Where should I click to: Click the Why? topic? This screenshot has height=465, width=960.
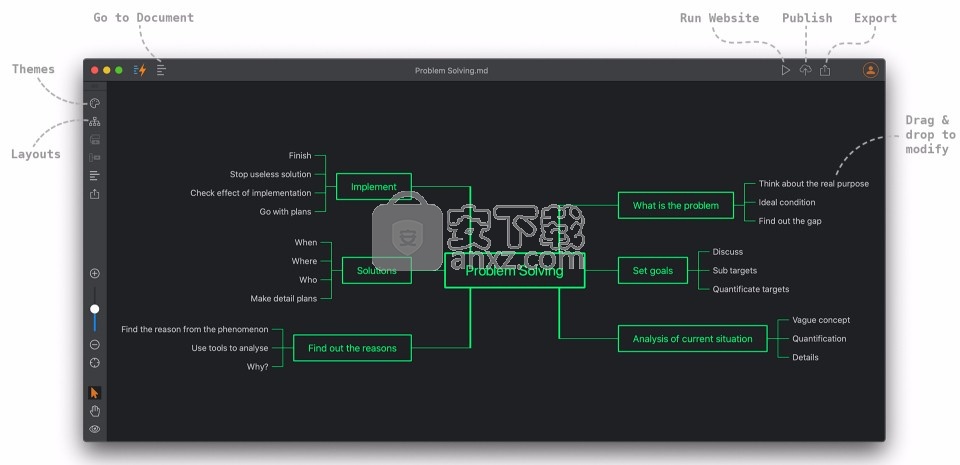pos(258,367)
